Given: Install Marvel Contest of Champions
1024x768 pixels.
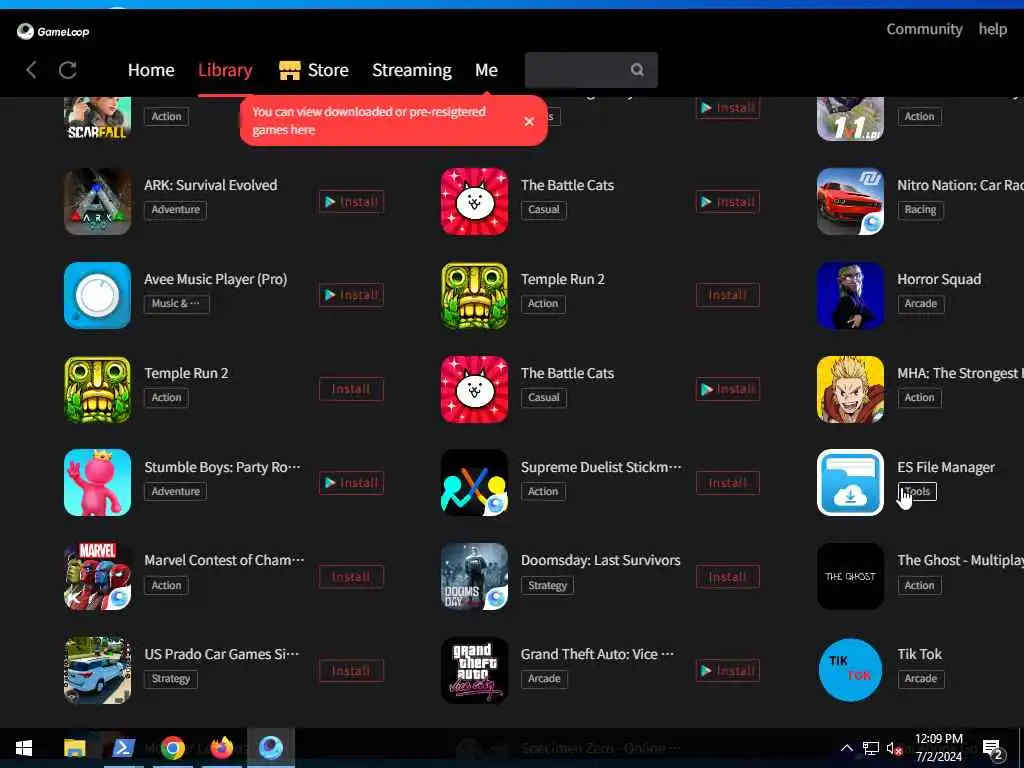Looking at the screenshot, I should pyautogui.click(x=351, y=577).
